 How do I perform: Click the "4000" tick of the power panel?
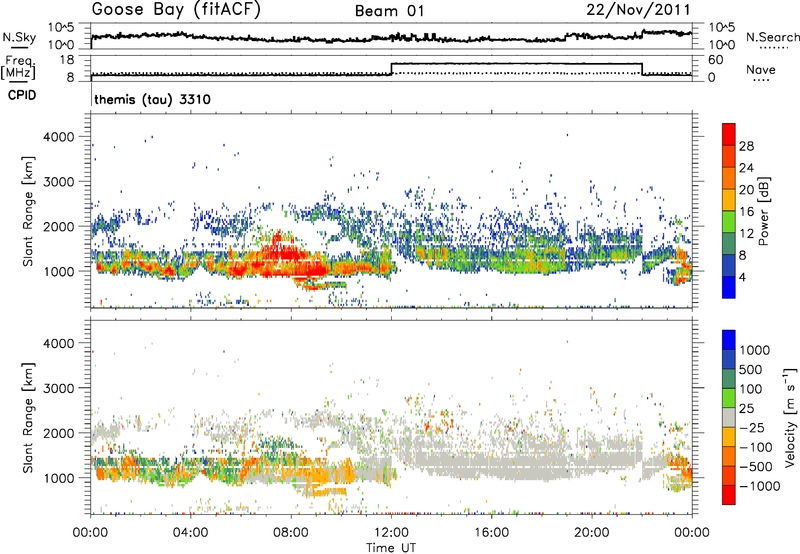(x=58, y=137)
